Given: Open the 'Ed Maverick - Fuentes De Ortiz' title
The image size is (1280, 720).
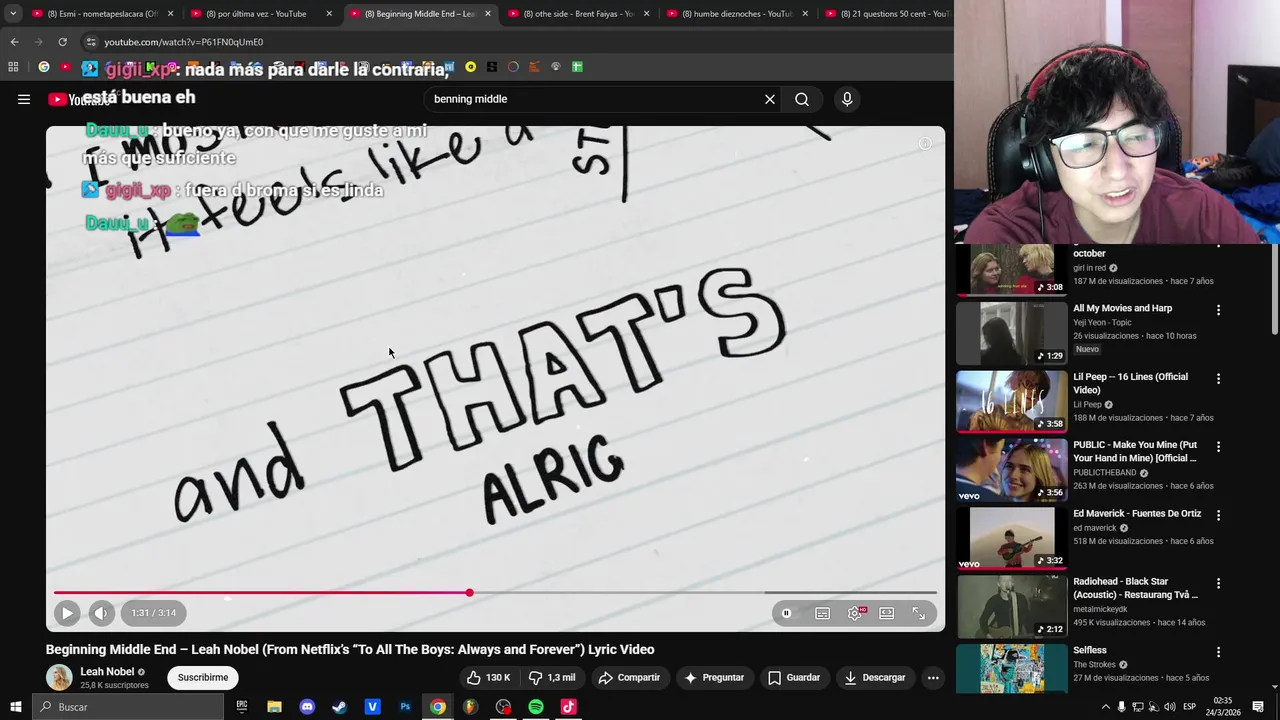Looking at the screenshot, I should [1137, 514].
